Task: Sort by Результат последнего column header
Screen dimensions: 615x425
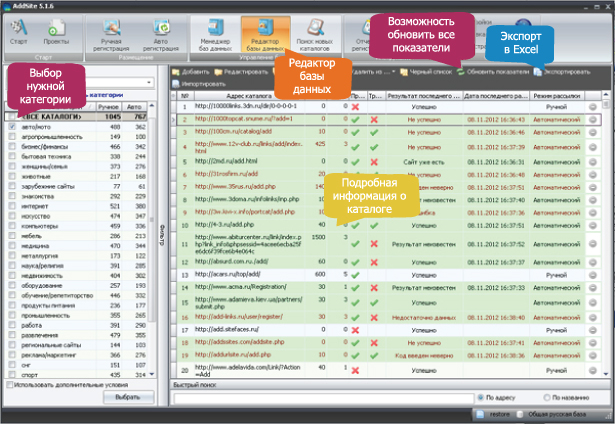Action: pos(424,96)
